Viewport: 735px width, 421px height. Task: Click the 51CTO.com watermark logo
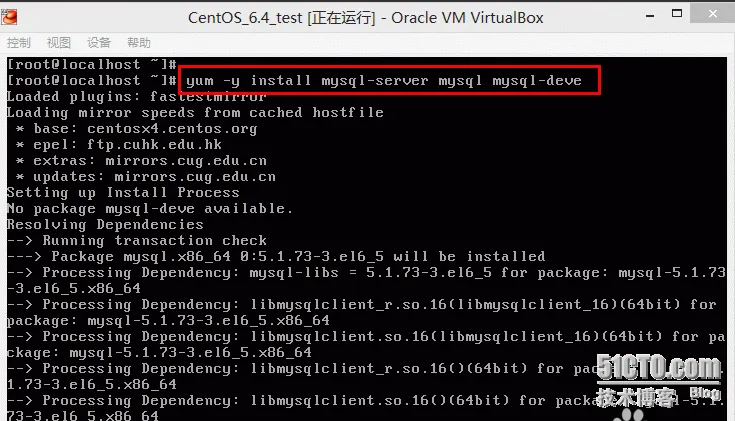point(659,367)
